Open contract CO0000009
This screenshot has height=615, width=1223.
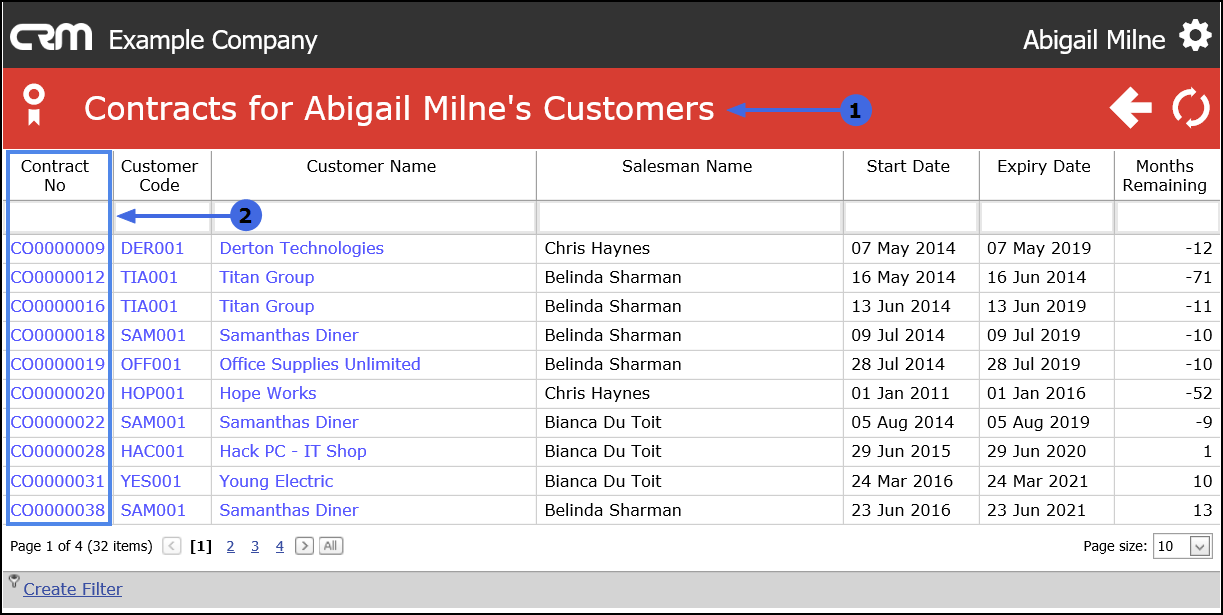click(58, 248)
